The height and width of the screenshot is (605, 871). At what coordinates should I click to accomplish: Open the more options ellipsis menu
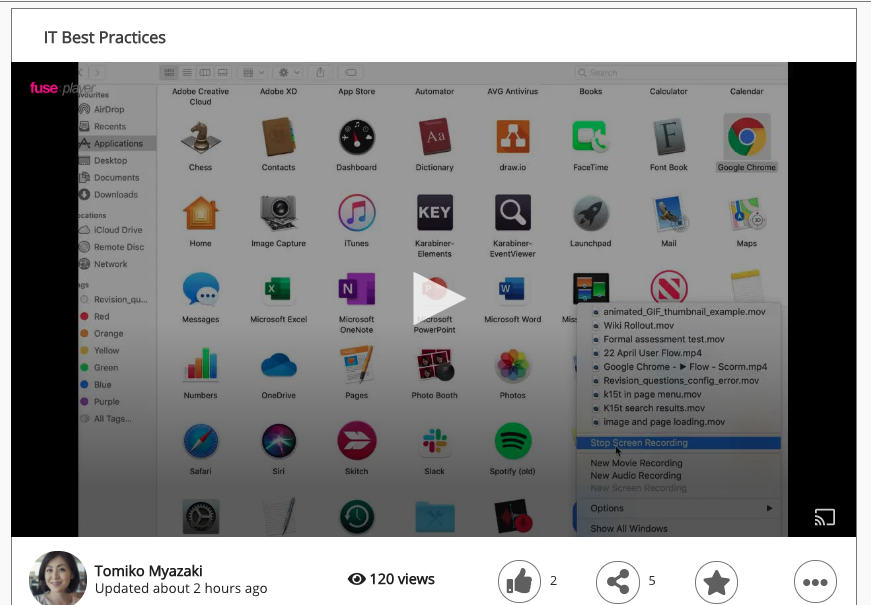click(x=815, y=581)
